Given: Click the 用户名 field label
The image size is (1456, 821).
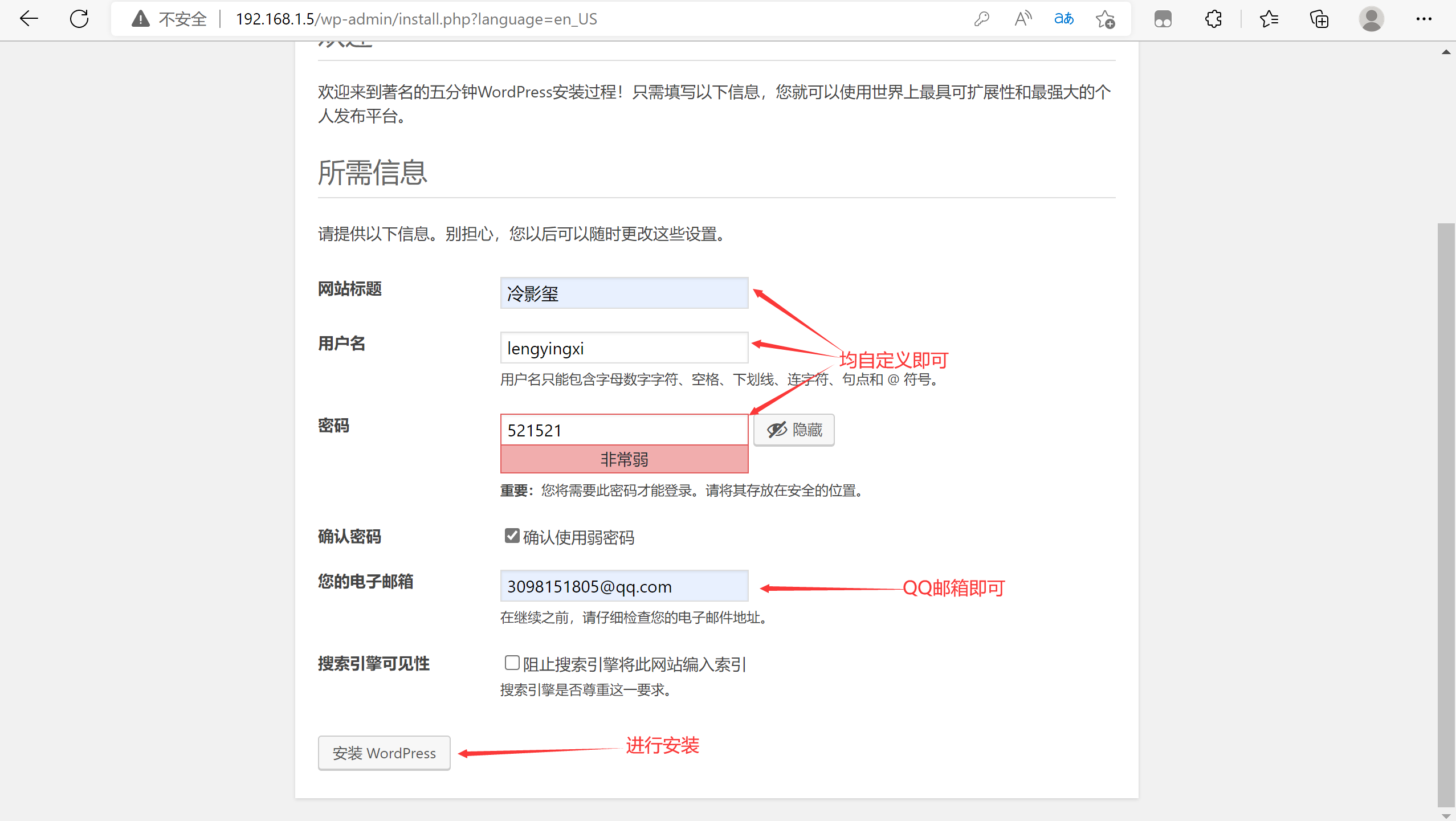Looking at the screenshot, I should [341, 344].
